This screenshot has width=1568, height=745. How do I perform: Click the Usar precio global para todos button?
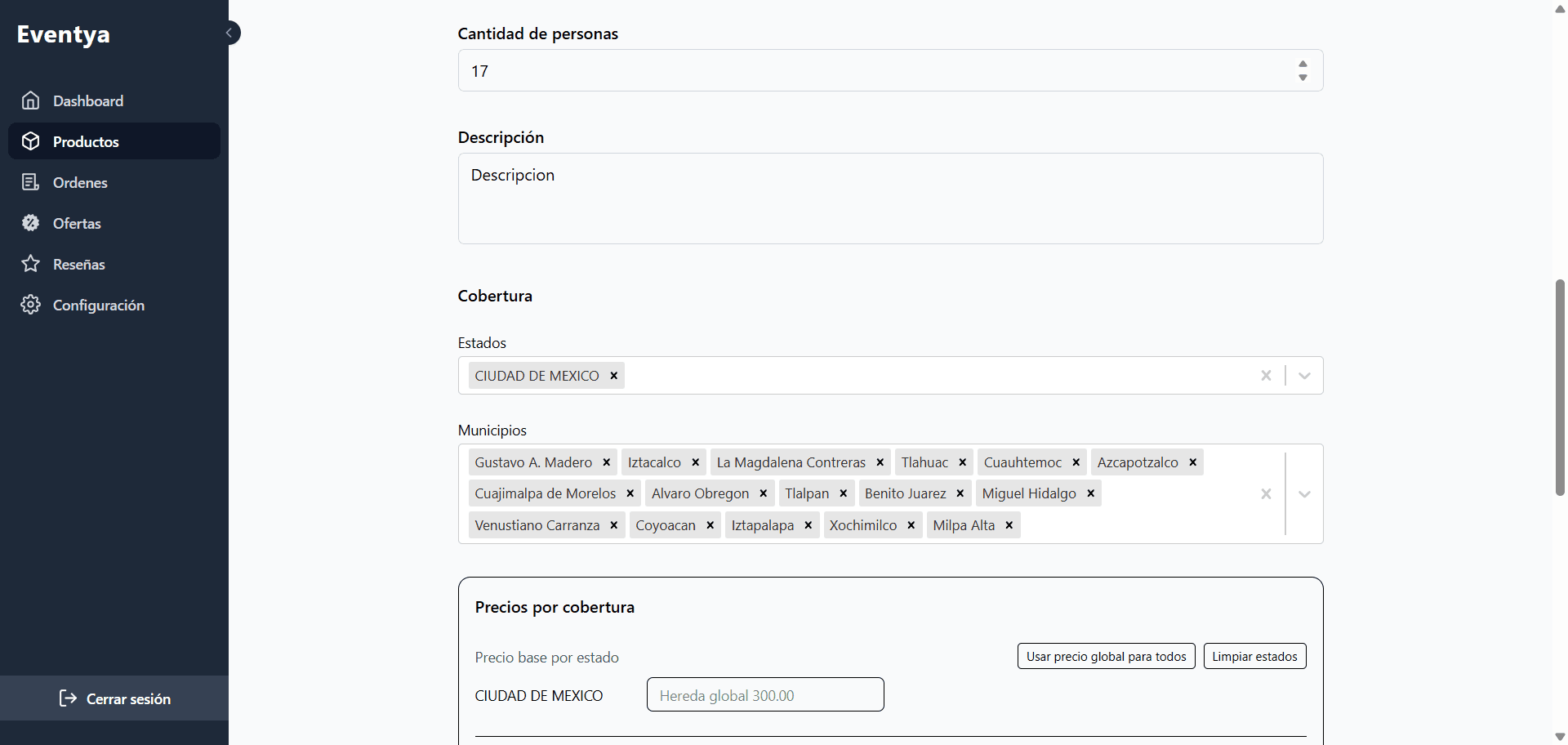1106,656
